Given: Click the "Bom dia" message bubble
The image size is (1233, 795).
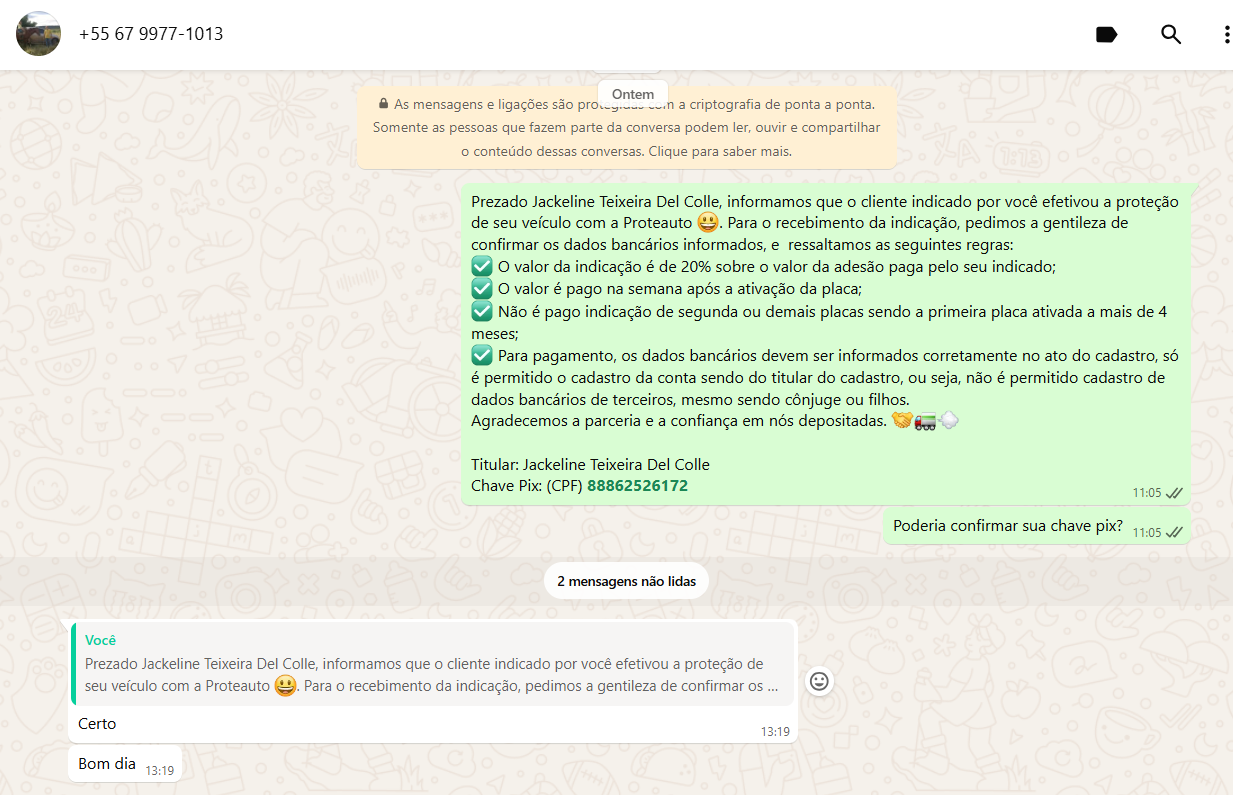Looking at the screenshot, I should (108, 764).
